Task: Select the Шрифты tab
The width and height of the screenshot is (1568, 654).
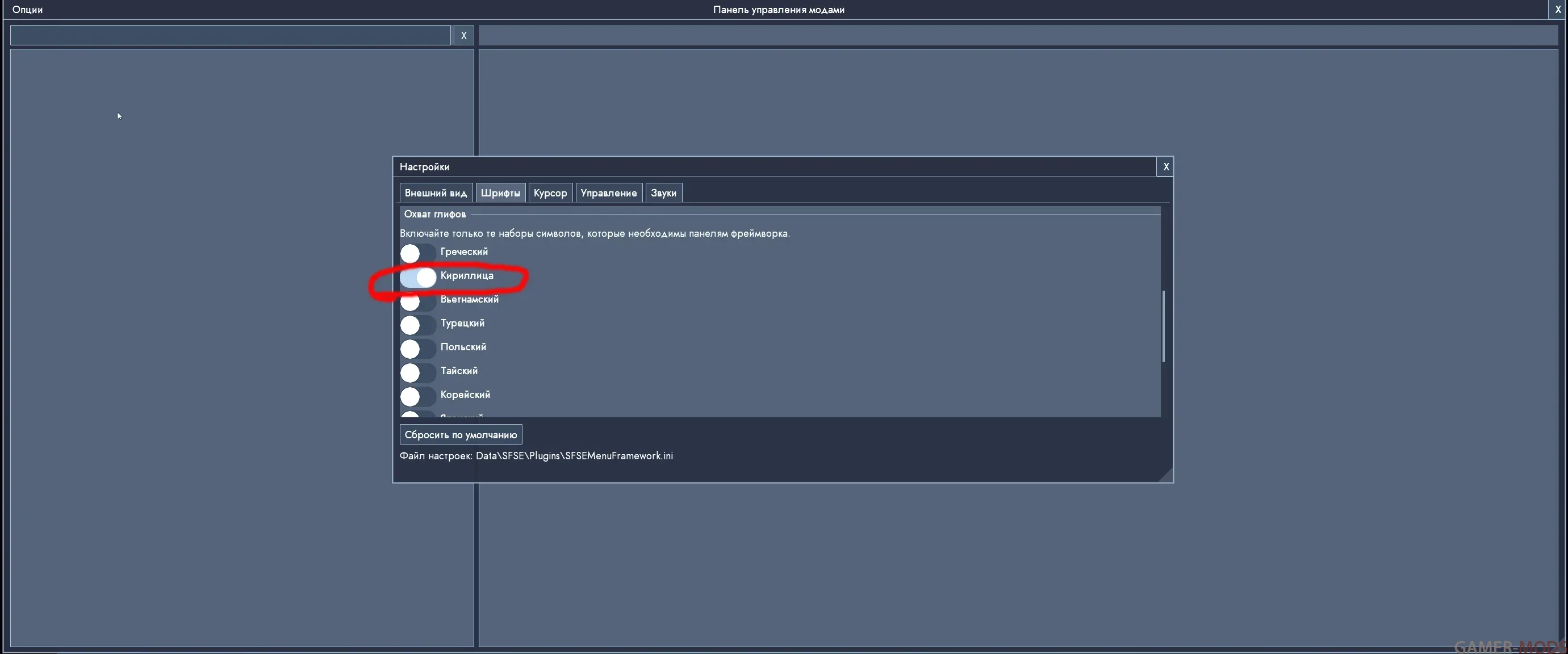Action: coord(500,193)
